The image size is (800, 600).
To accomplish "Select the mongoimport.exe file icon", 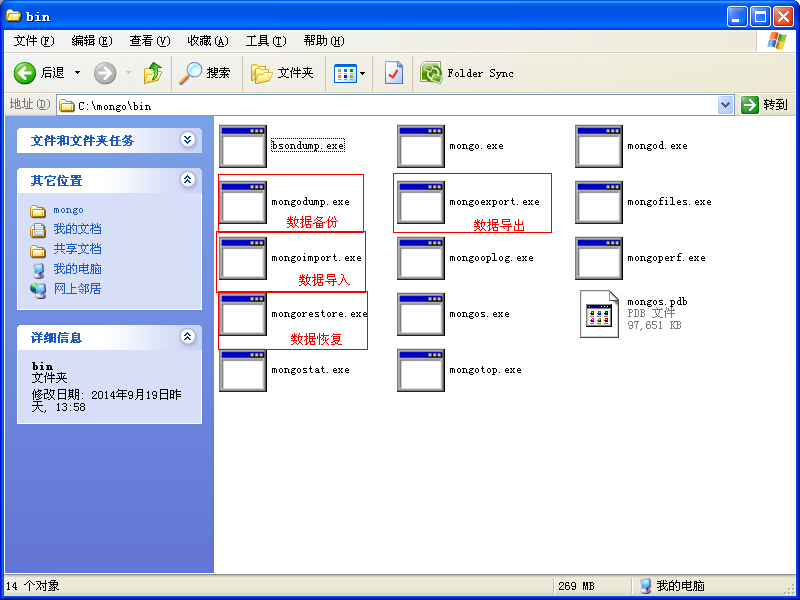I will pyautogui.click(x=243, y=259).
